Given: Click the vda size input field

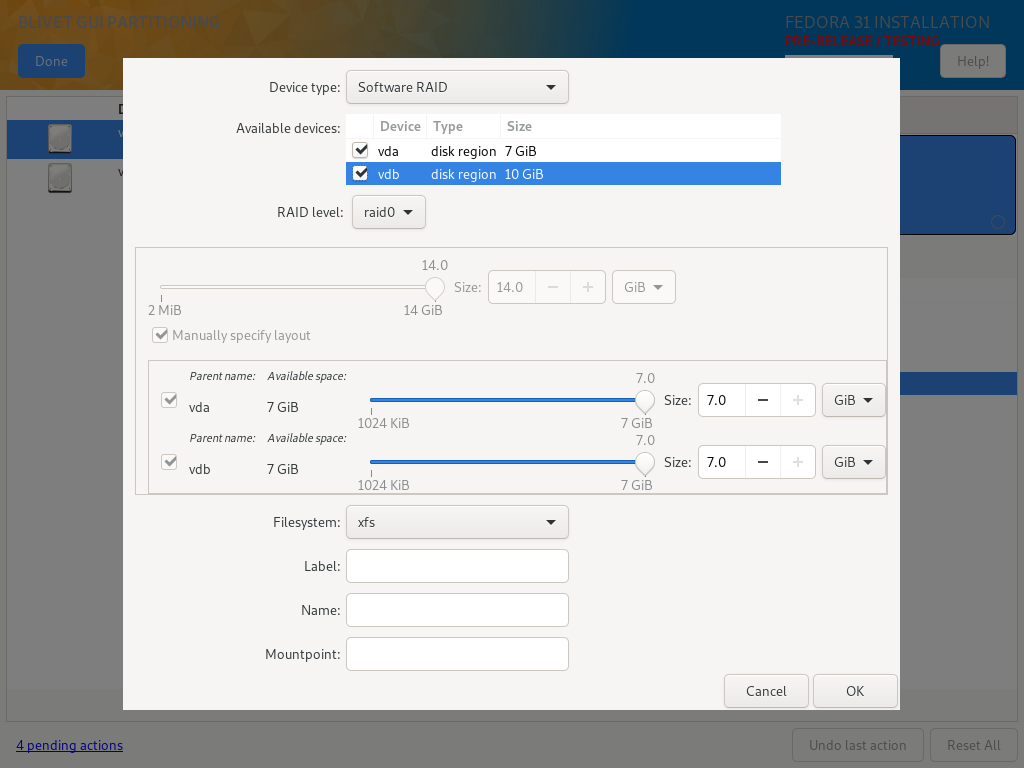Looking at the screenshot, I should [x=722, y=400].
